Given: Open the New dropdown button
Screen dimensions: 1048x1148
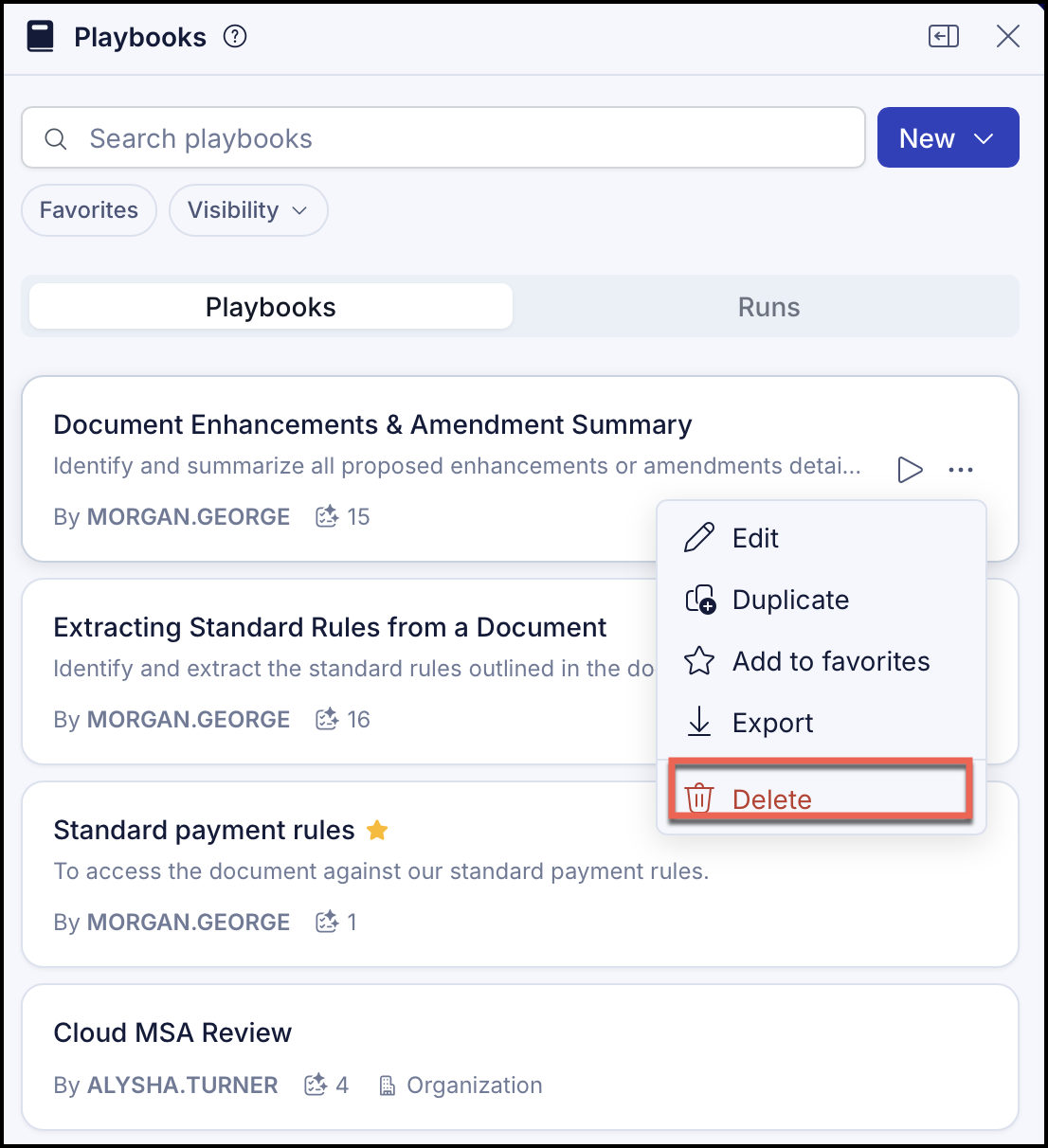Looking at the screenshot, I should click(949, 138).
